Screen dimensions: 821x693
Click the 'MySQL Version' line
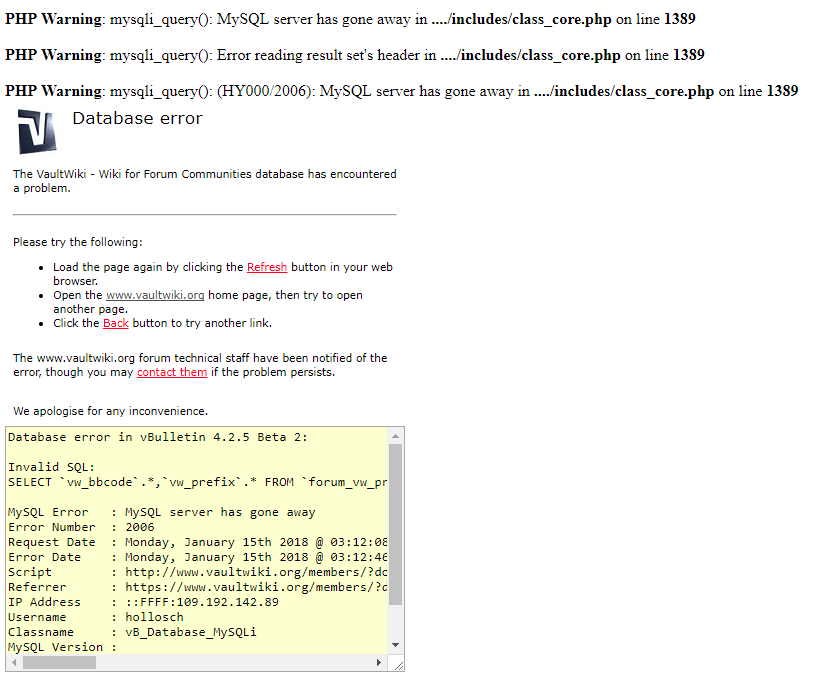(x=62, y=647)
